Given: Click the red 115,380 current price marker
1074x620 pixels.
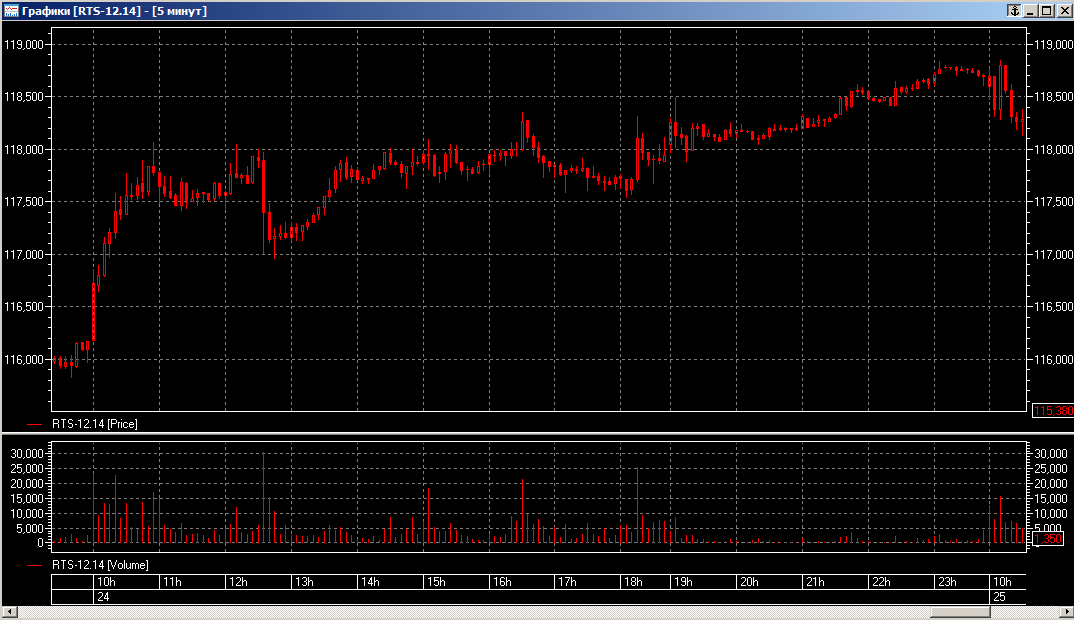Looking at the screenshot, I should [x=1052, y=410].
